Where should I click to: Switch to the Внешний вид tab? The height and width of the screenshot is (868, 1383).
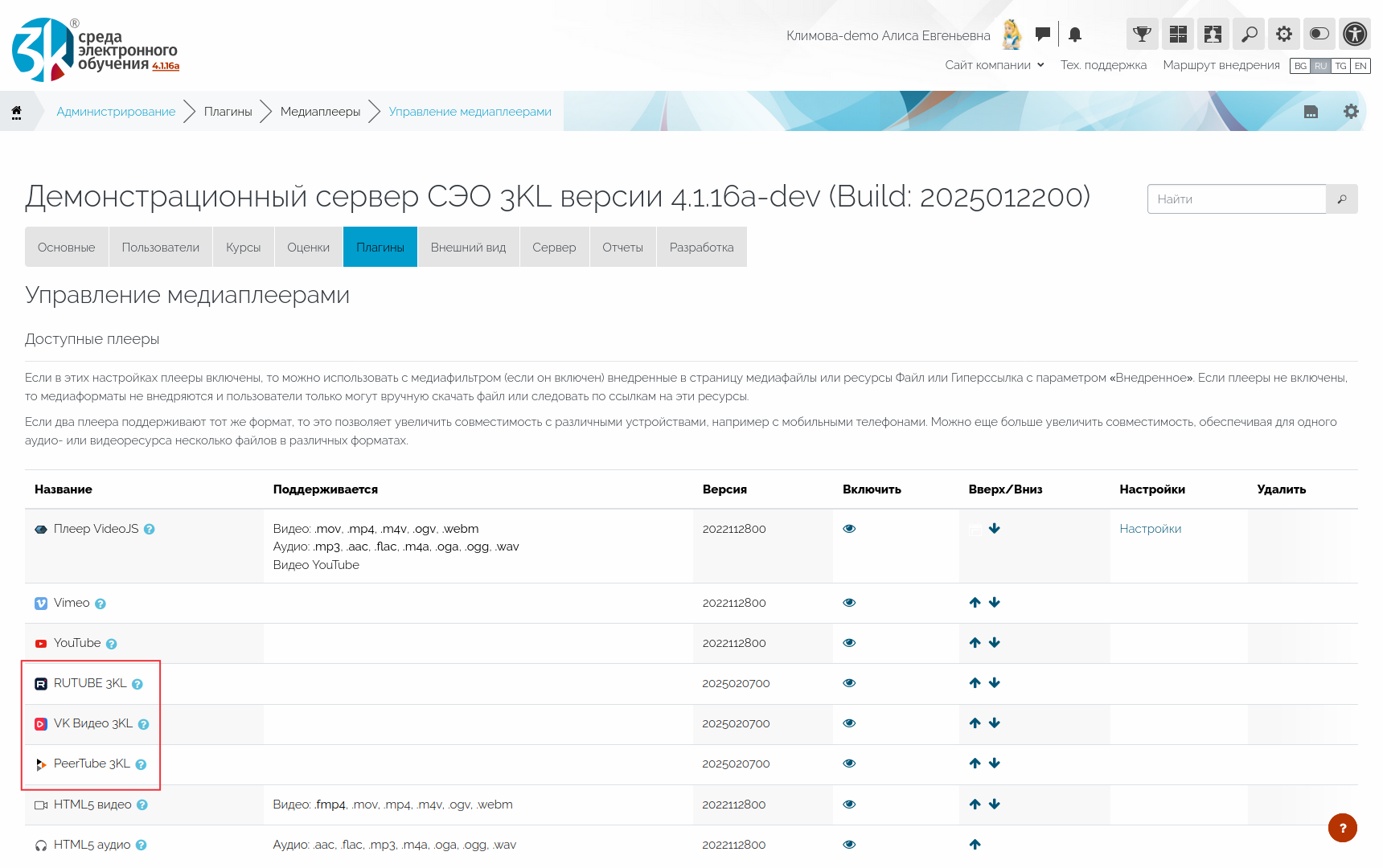coord(468,248)
